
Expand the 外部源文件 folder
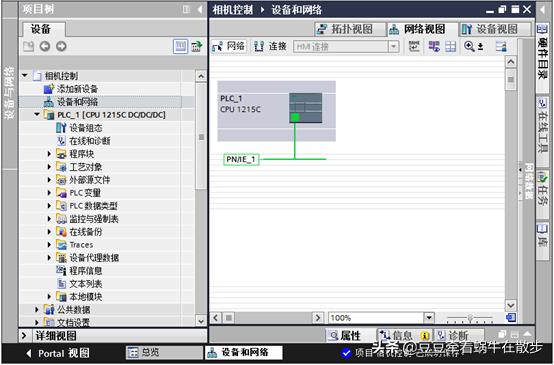click(x=49, y=180)
